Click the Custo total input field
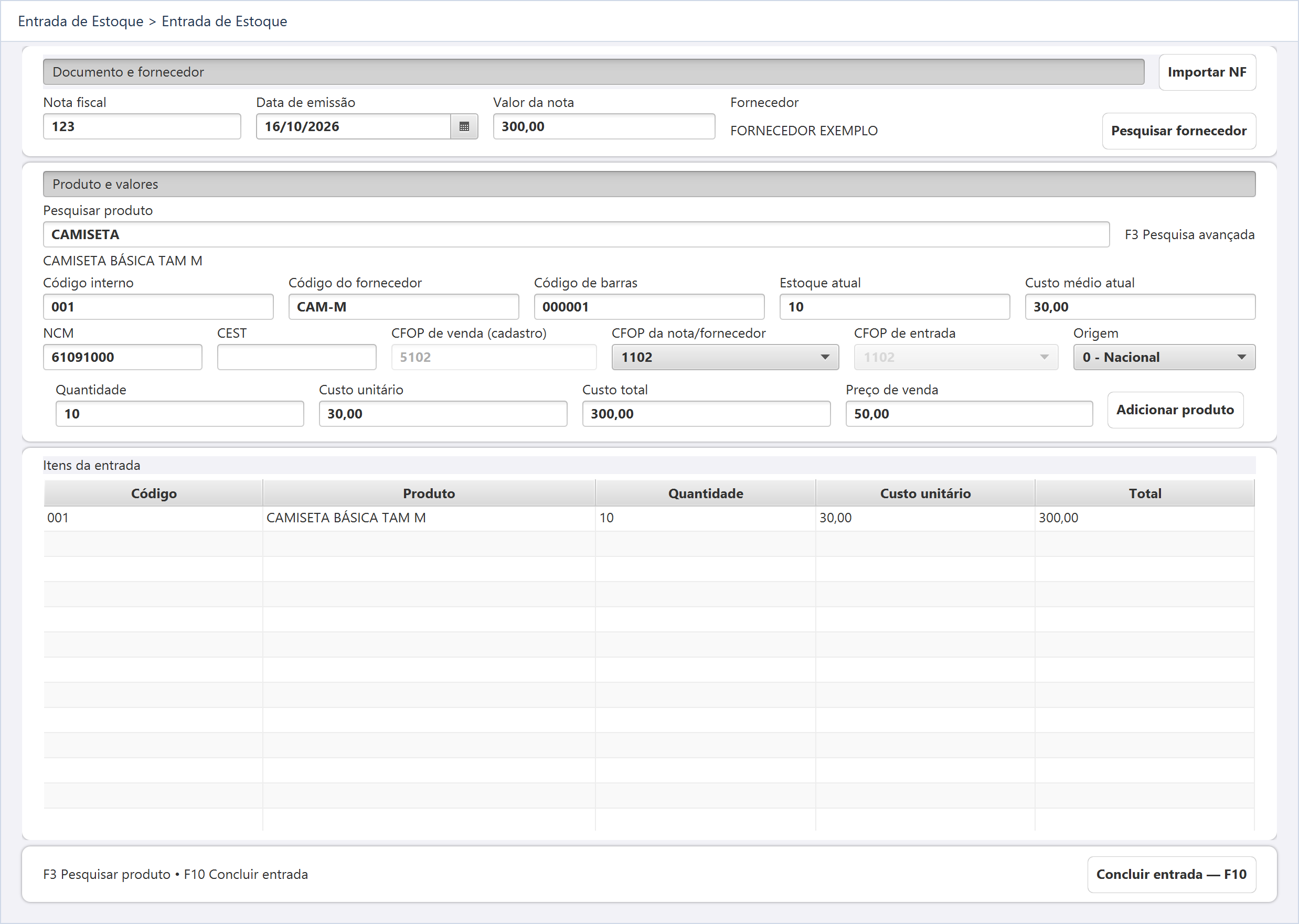 (706, 414)
